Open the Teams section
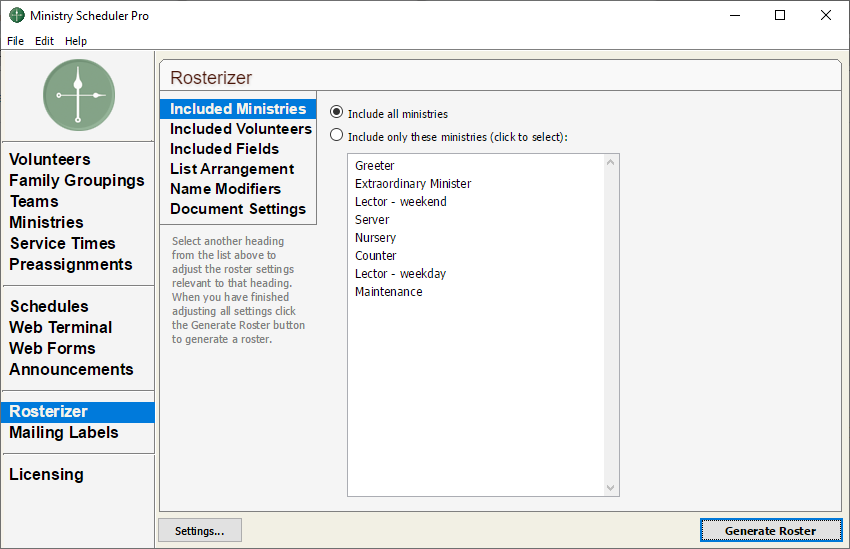This screenshot has width=850, height=549. tap(34, 202)
